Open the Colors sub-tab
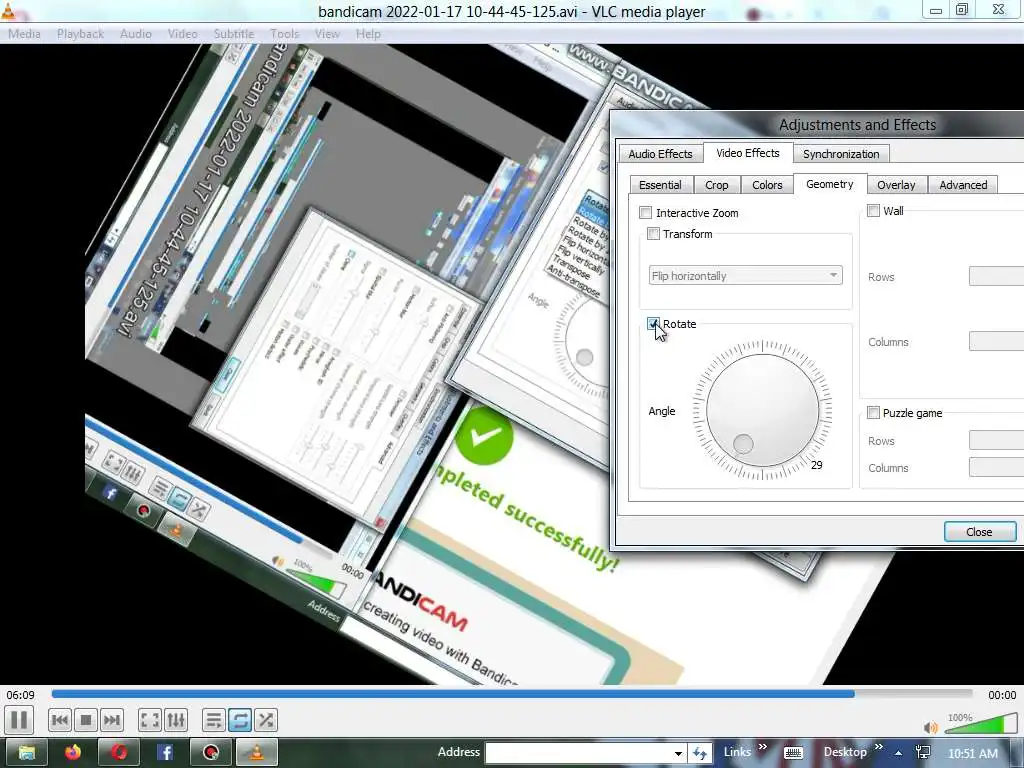Screen dimensions: 1024x768 pyautogui.click(x=767, y=185)
